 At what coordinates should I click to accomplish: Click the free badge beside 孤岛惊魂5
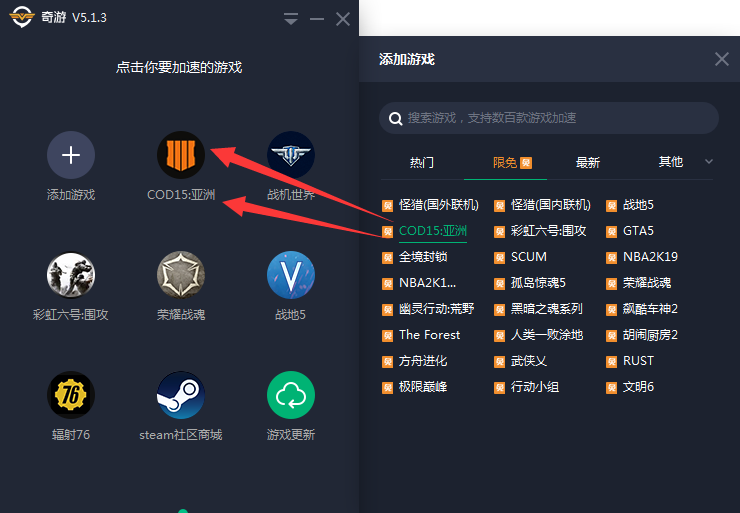499,284
